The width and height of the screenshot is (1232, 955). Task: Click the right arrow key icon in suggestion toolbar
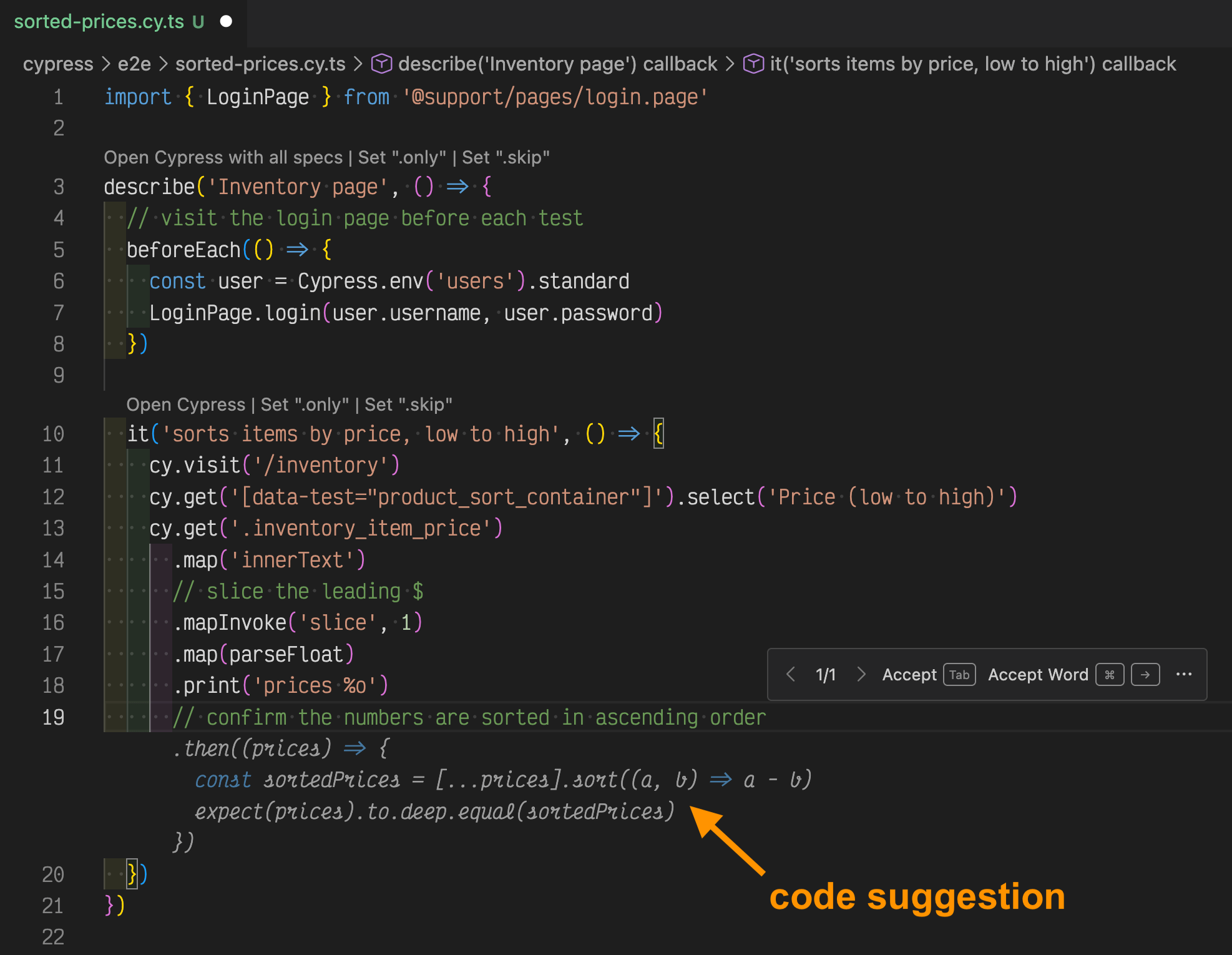pyautogui.click(x=1145, y=675)
